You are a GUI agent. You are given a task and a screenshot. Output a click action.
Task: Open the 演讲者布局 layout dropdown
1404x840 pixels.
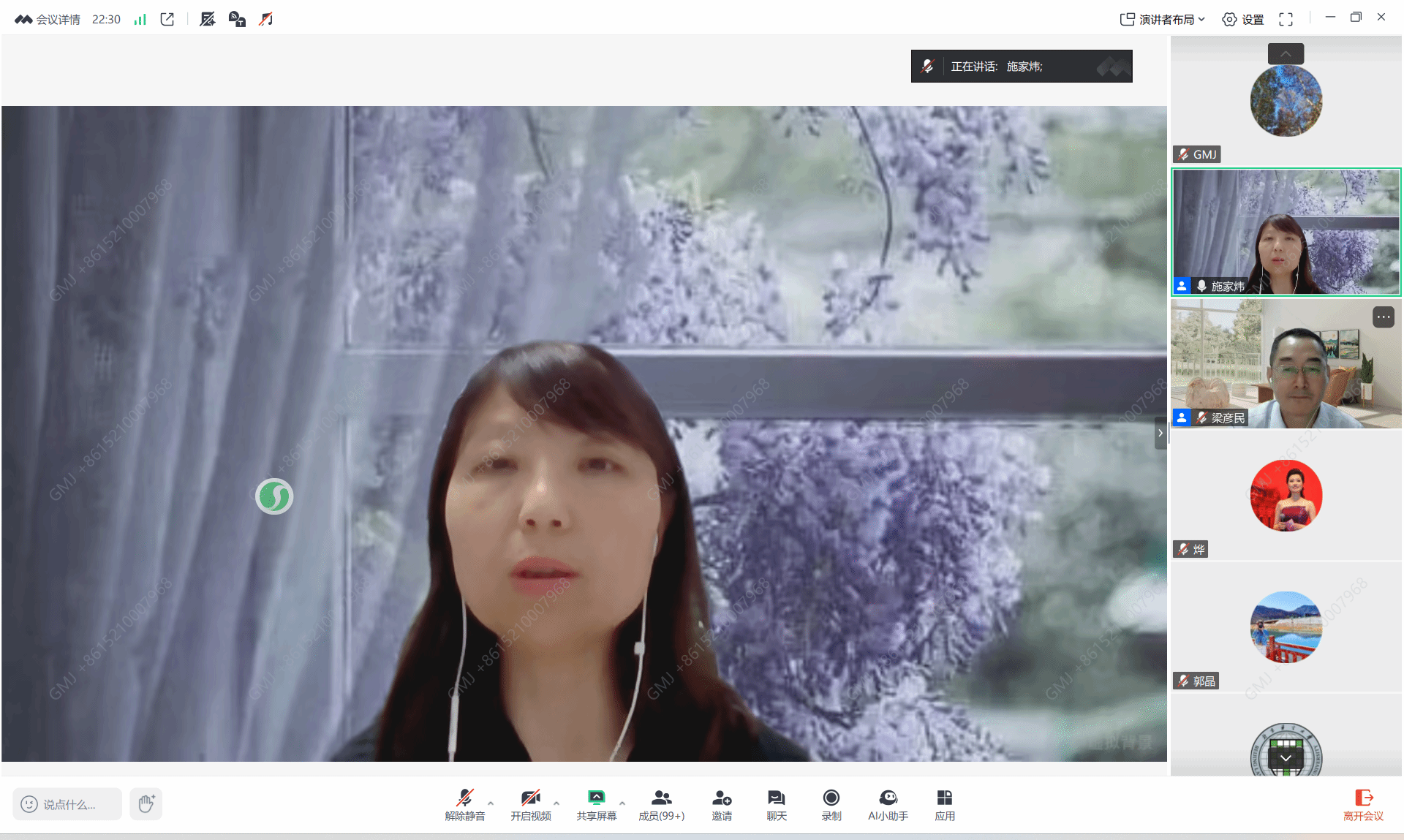point(1163,20)
